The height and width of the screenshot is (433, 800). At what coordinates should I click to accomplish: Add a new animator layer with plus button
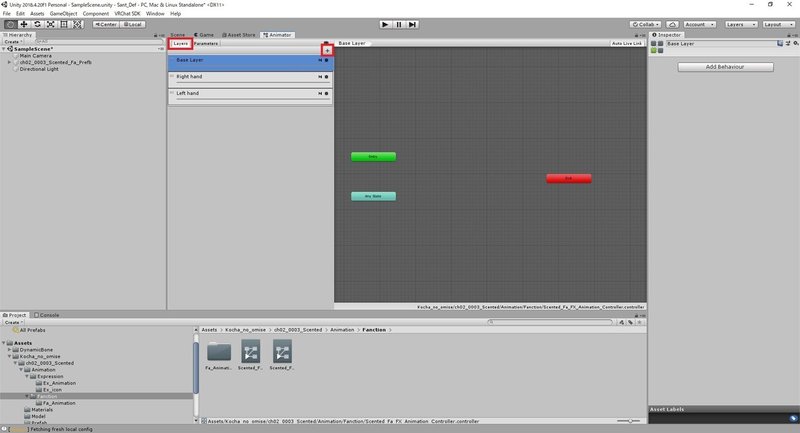[327, 50]
